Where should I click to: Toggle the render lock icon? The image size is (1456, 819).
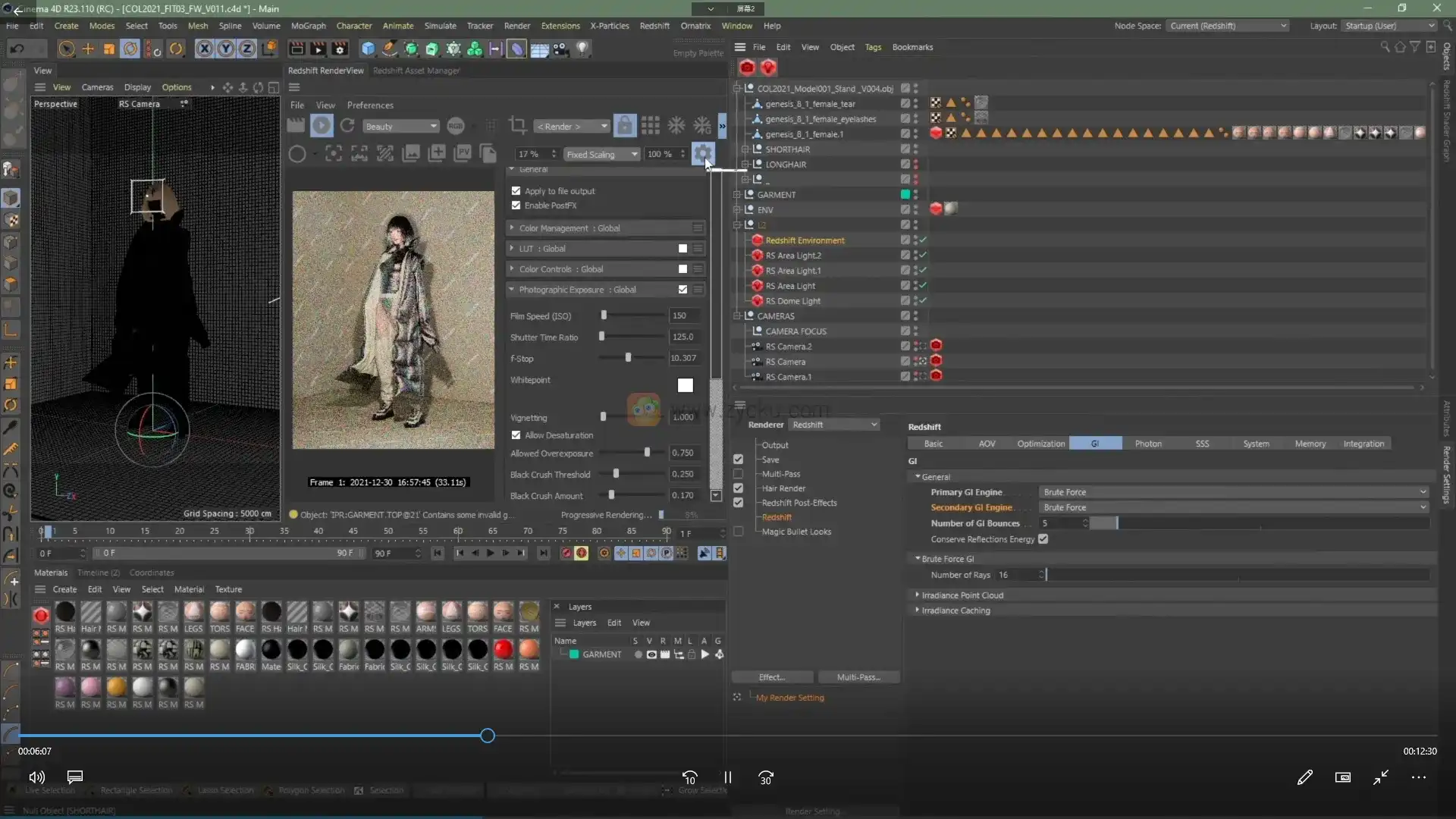coord(624,126)
